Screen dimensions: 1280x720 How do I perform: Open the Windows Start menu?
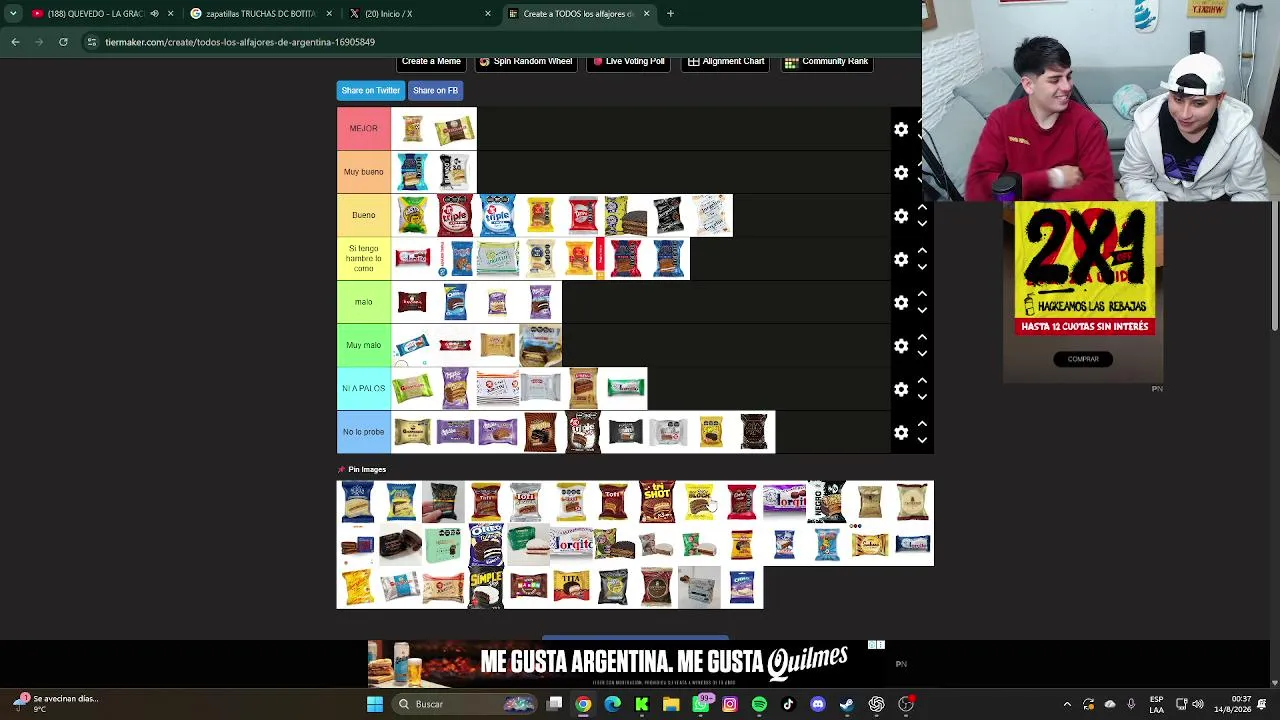click(375, 704)
